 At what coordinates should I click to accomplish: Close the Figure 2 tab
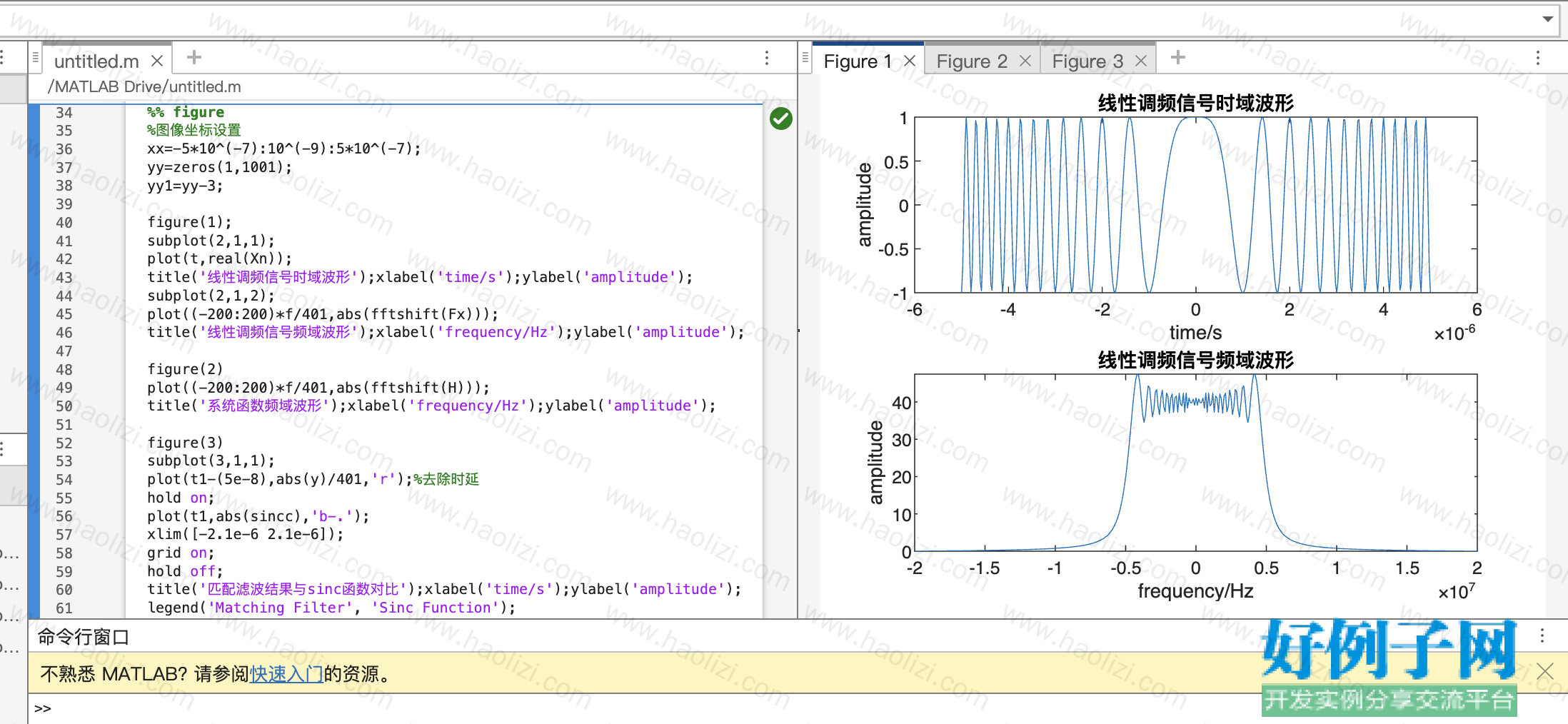click(x=1025, y=61)
